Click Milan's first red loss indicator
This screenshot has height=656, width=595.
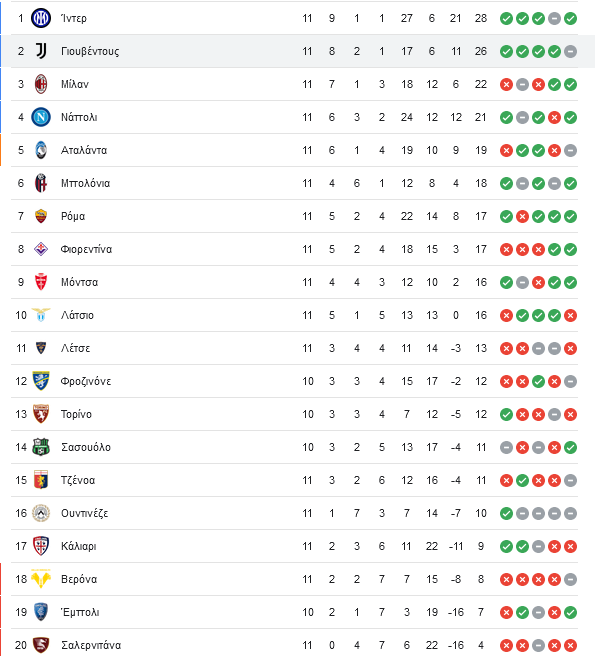(506, 85)
